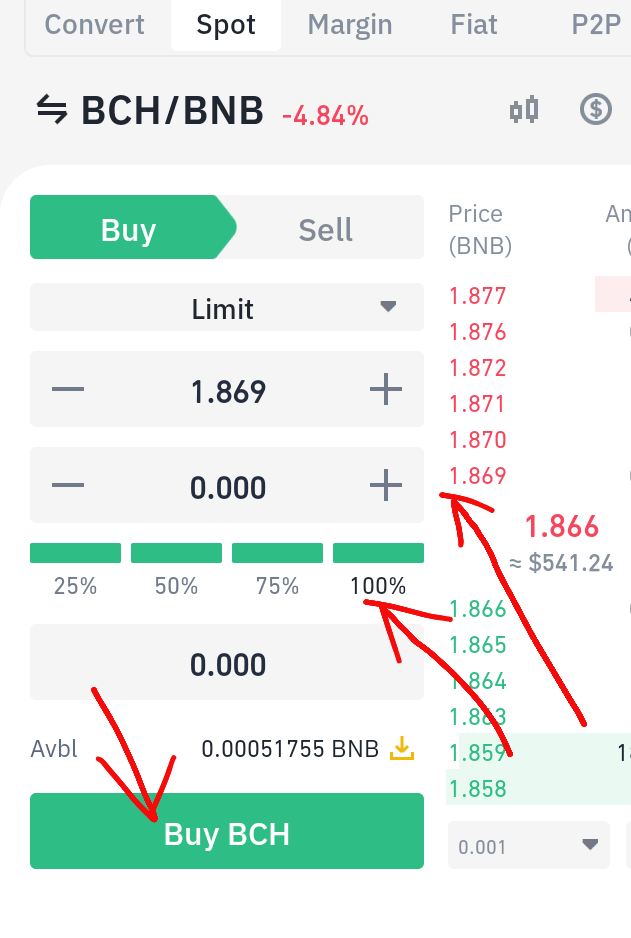Open the Fiat tab
Viewport: 631px width, 938px height.
[x=474, y=25]
